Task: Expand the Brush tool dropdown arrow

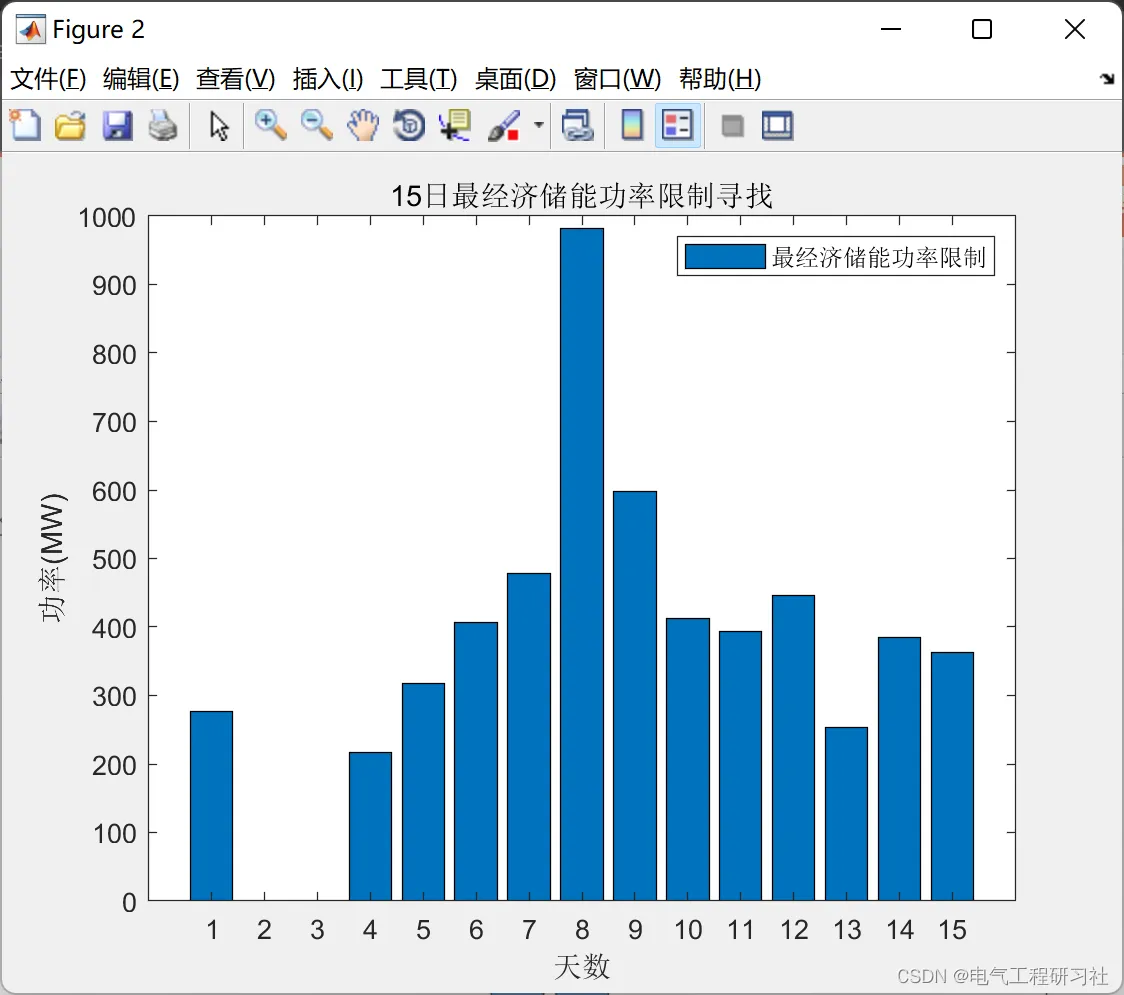Action: (x=539, y=125)
